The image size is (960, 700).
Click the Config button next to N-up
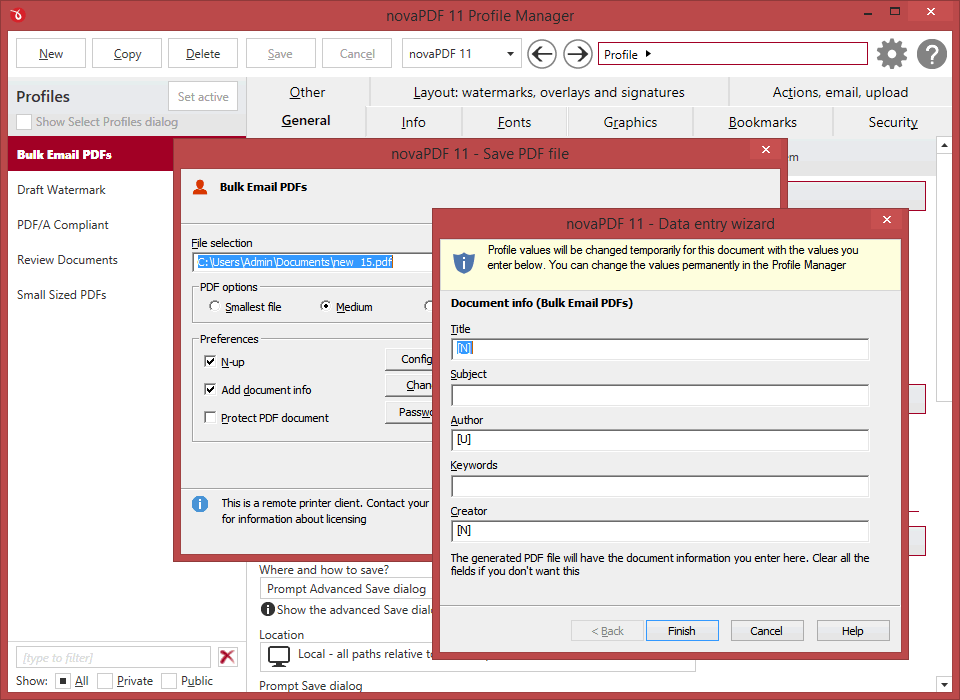pyautogui.click(x=409, y=359)
